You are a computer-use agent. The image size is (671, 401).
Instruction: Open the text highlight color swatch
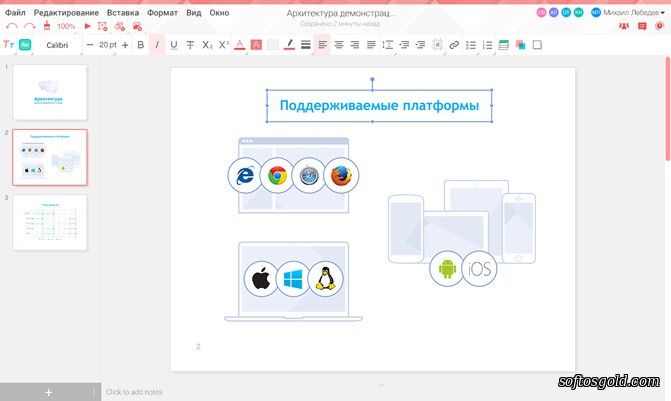tap(256, 45)
